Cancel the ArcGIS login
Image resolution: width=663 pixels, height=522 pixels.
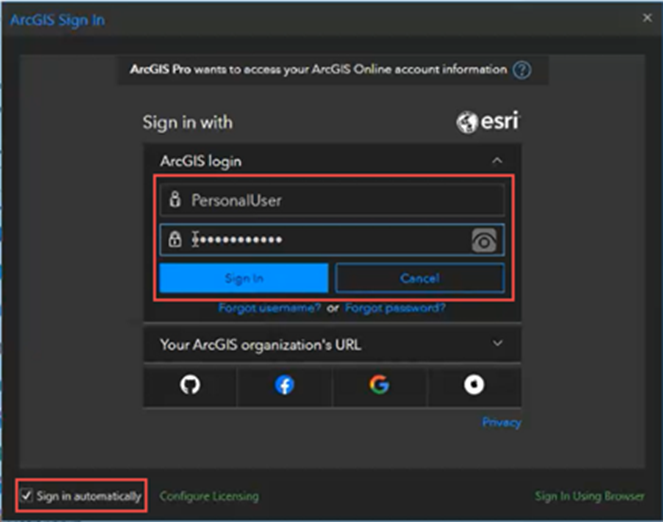pos(420,278)
